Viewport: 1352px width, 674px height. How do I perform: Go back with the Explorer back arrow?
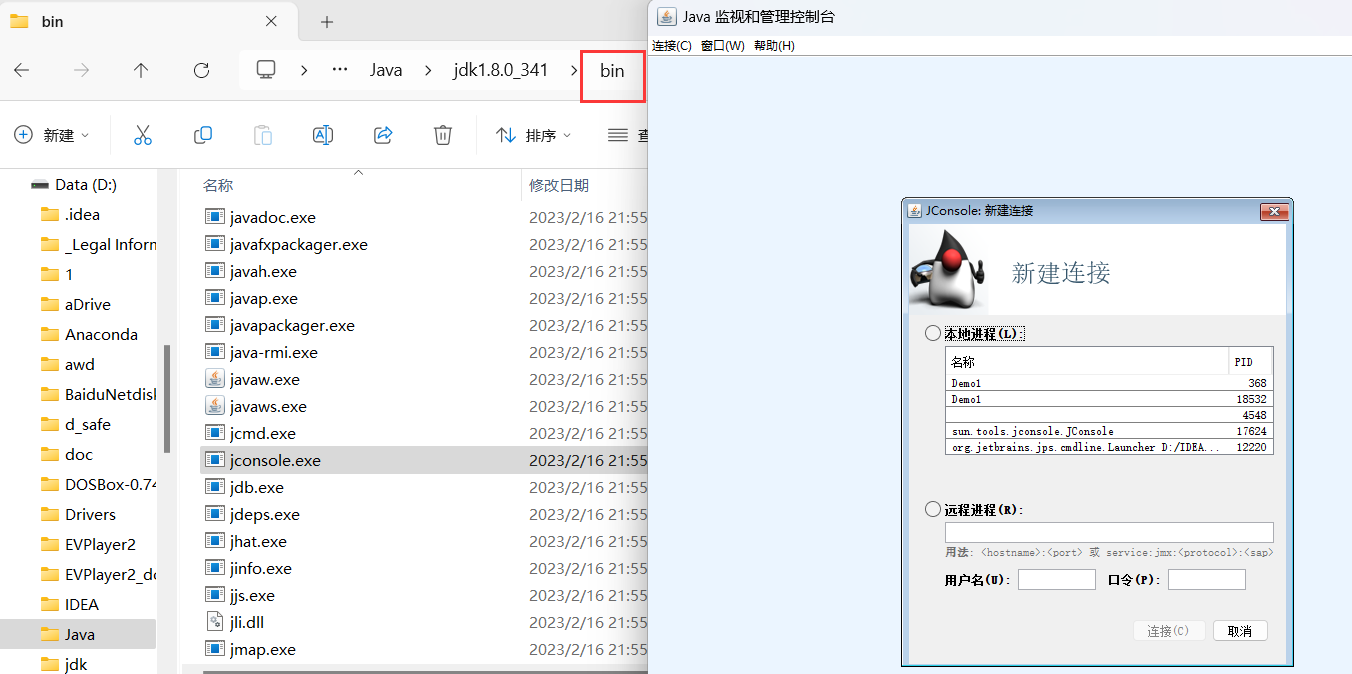point(21,70)
